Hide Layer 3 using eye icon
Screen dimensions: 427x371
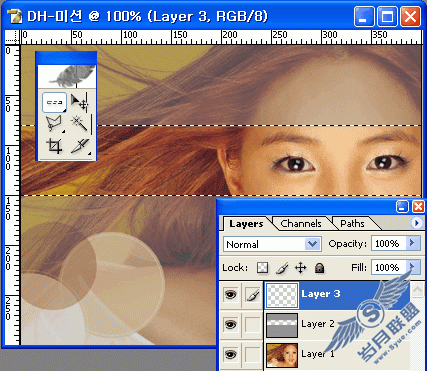point(230,295)
